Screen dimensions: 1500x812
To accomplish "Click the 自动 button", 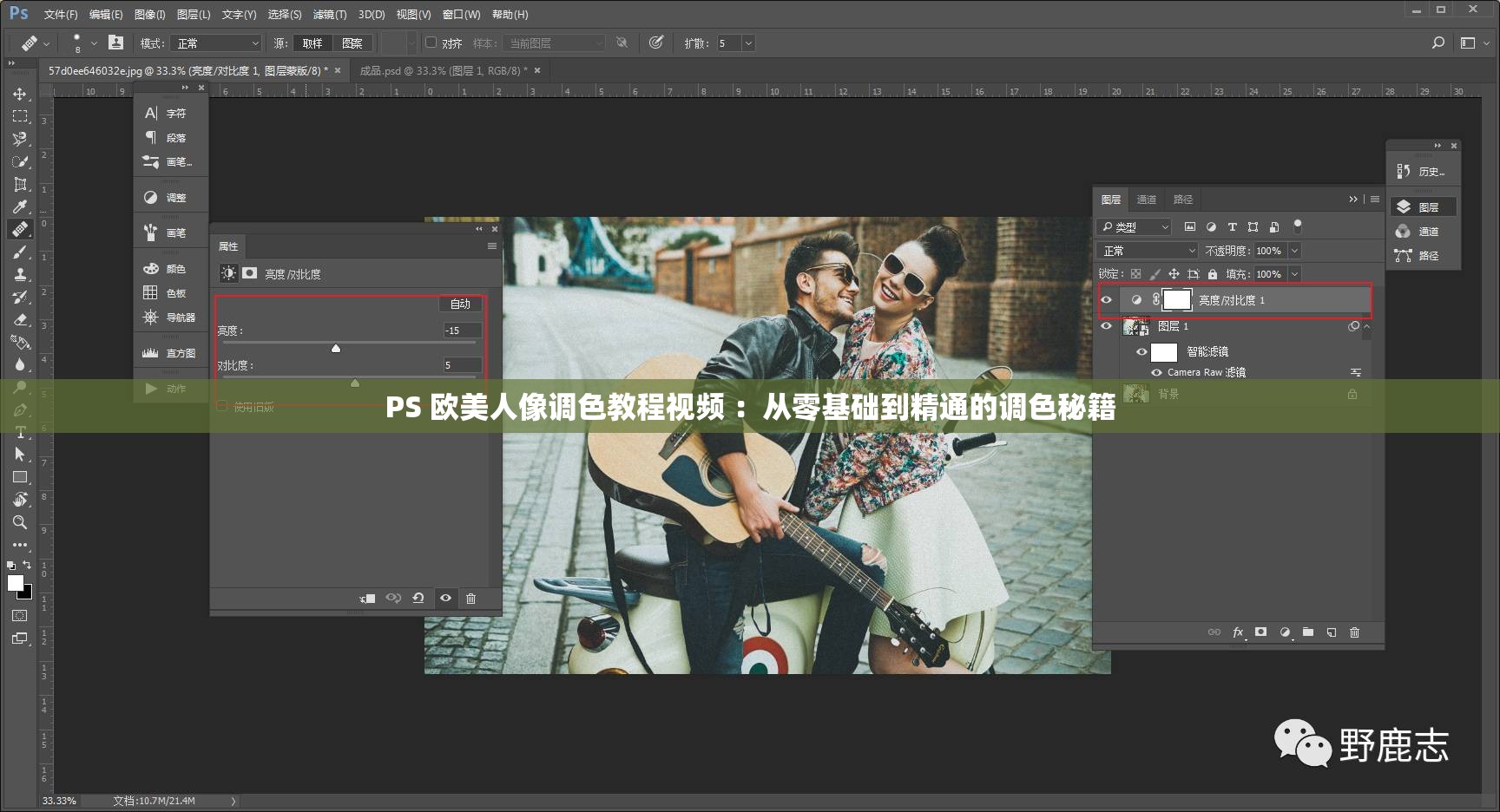I will [460, 304].
